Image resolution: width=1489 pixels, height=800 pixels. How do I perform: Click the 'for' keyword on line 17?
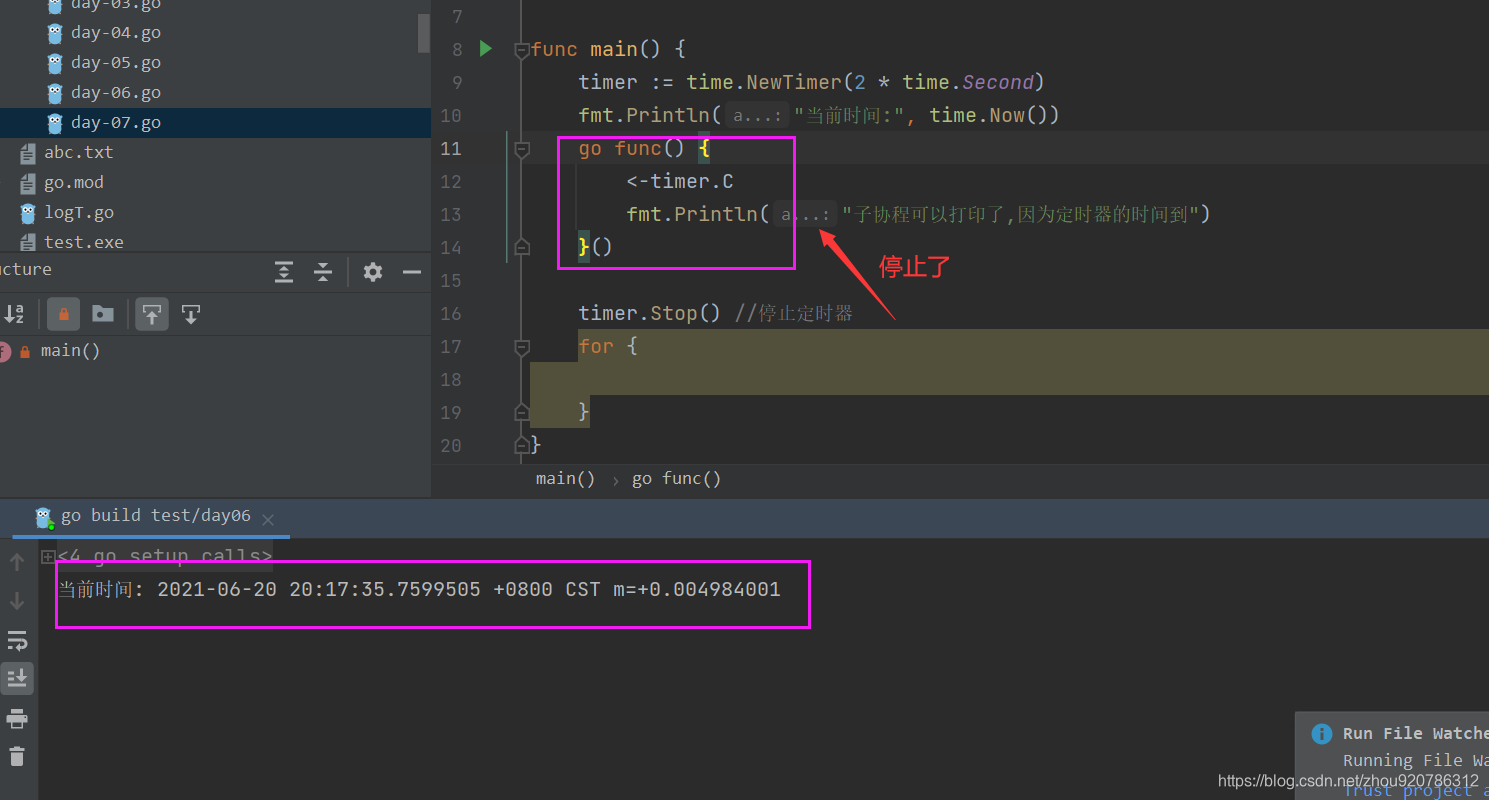[596, 347]
